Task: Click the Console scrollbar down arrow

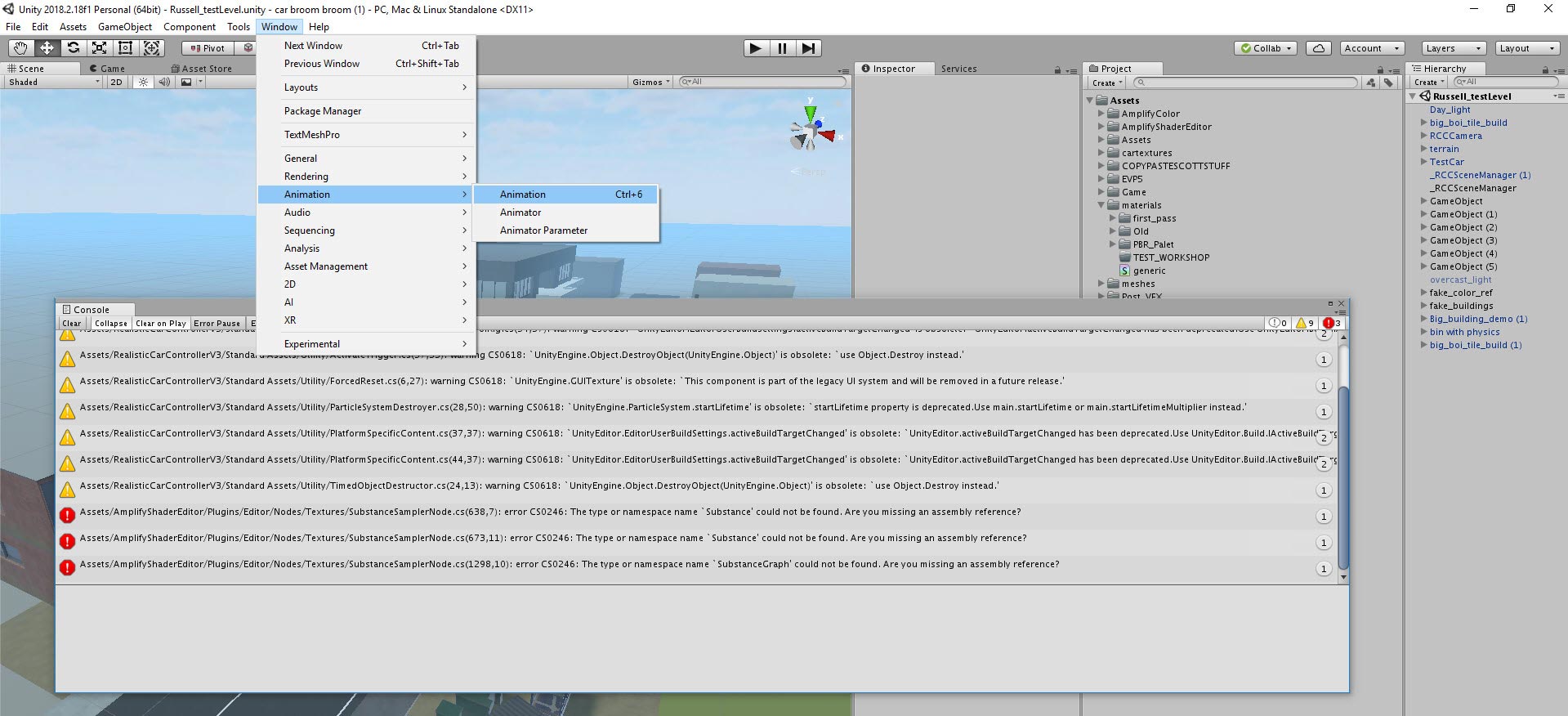Action: tap(1343, 577)
